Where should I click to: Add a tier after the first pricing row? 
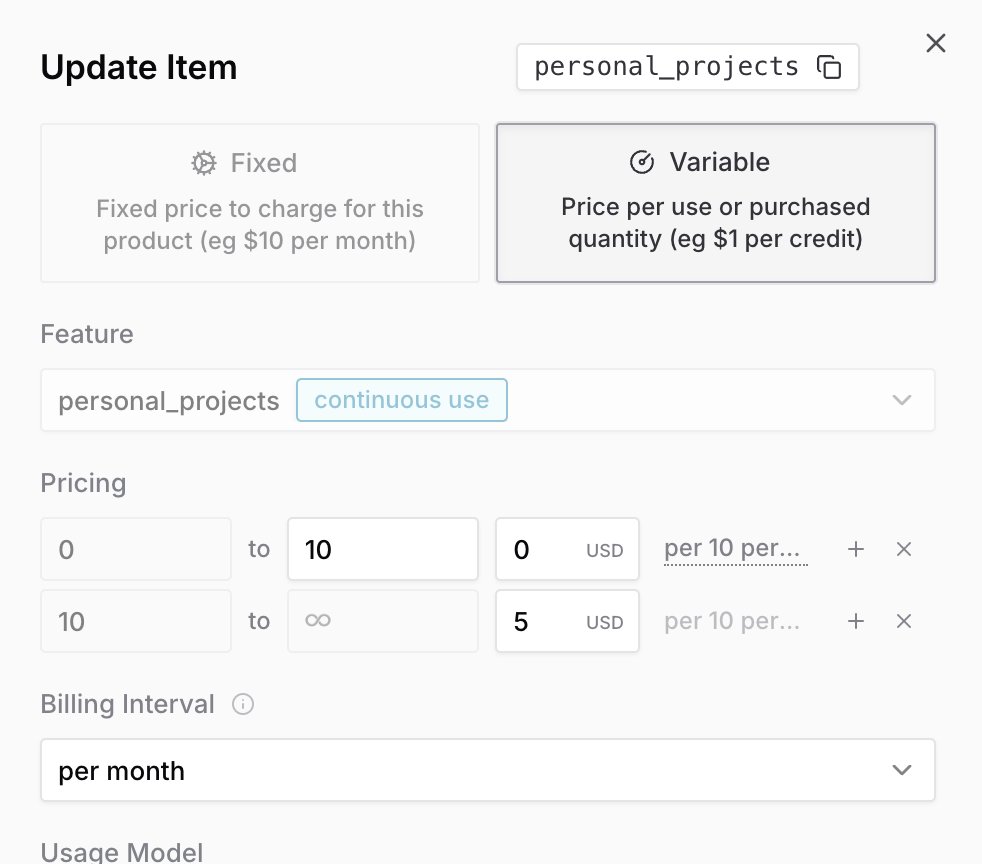(x=856, y=549)
